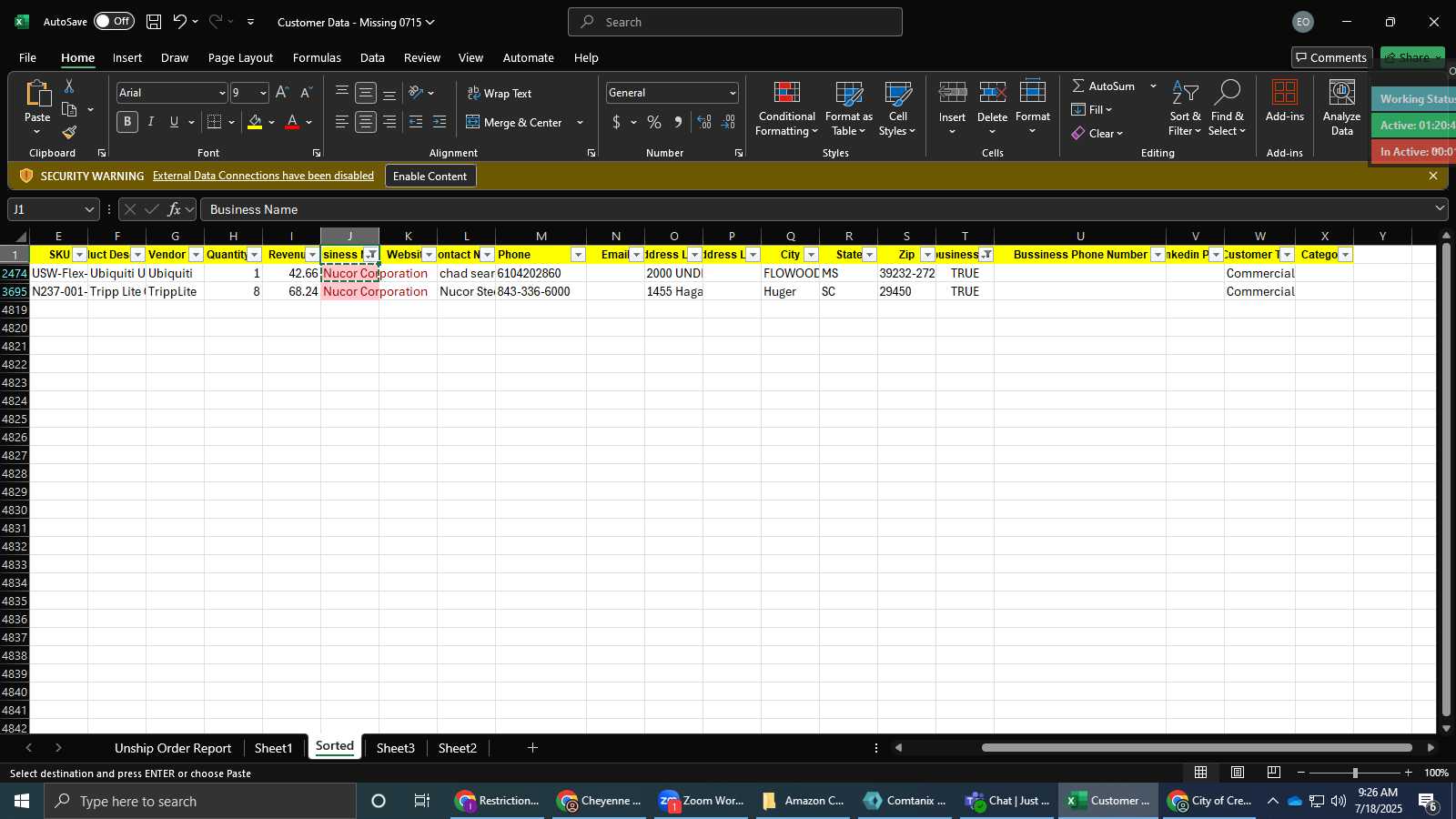The height and width of the screenshot is (819, 1456).
Task: Click the Save icon in title bar
Action: pyautogui.click(x=154, y=22)
